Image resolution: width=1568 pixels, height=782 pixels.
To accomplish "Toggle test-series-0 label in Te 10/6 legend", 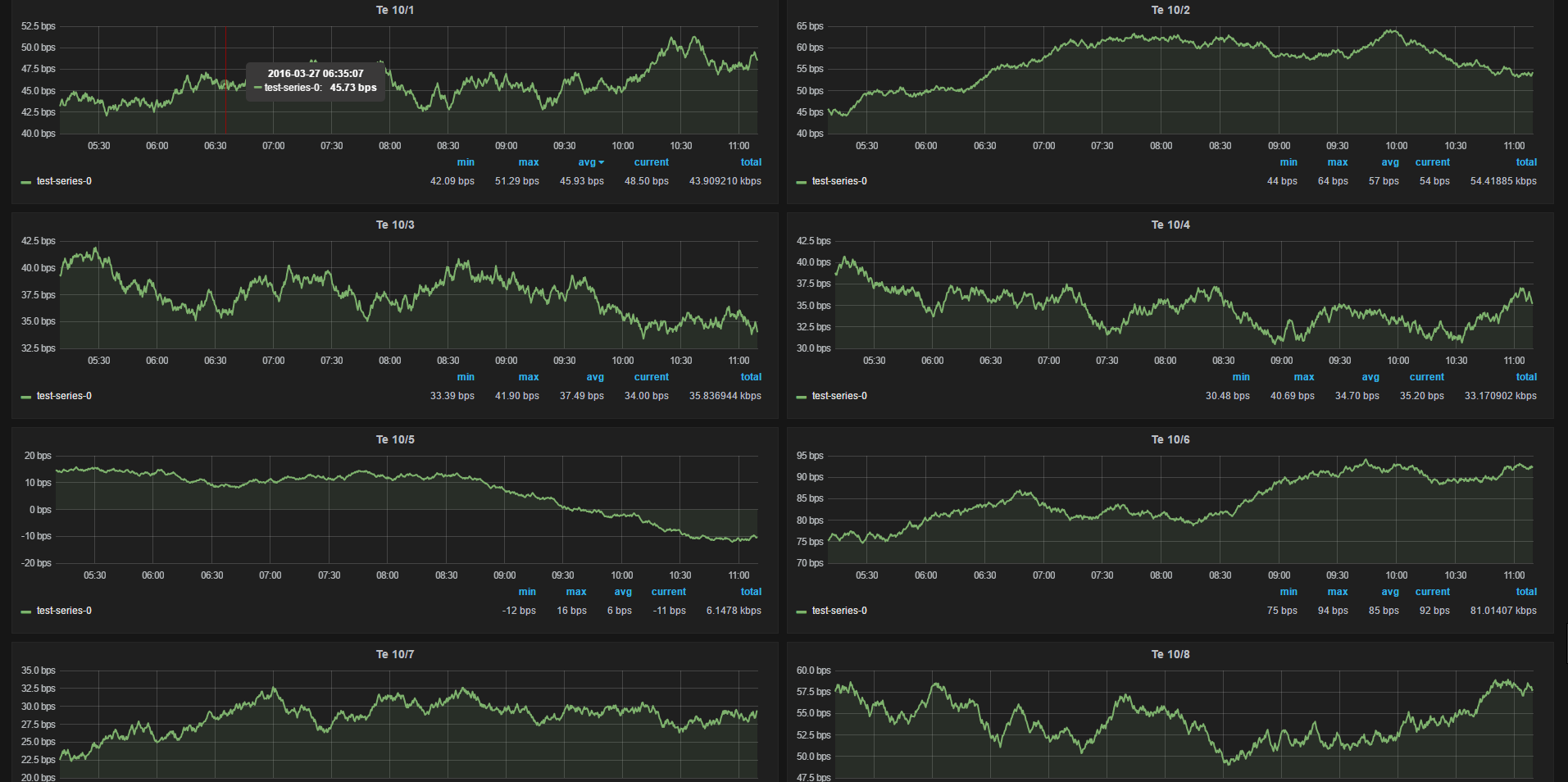I will point(839,611).
